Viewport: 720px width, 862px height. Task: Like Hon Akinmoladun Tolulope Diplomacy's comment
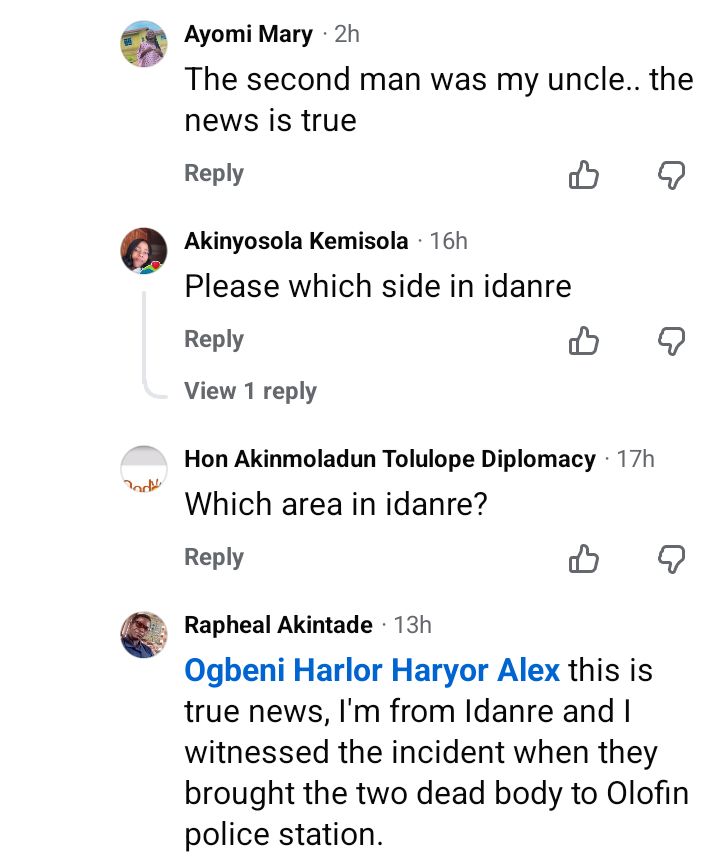pos(583,560)
